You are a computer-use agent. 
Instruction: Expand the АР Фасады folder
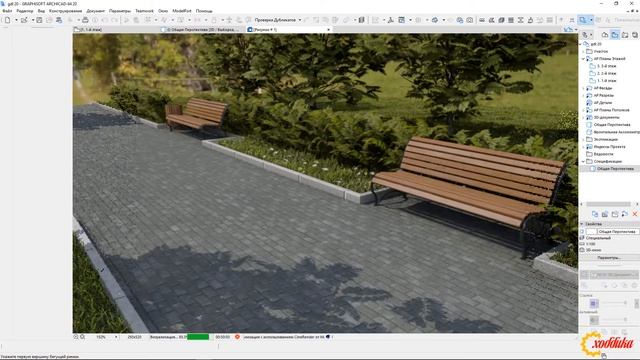click(x=584, y=88)
